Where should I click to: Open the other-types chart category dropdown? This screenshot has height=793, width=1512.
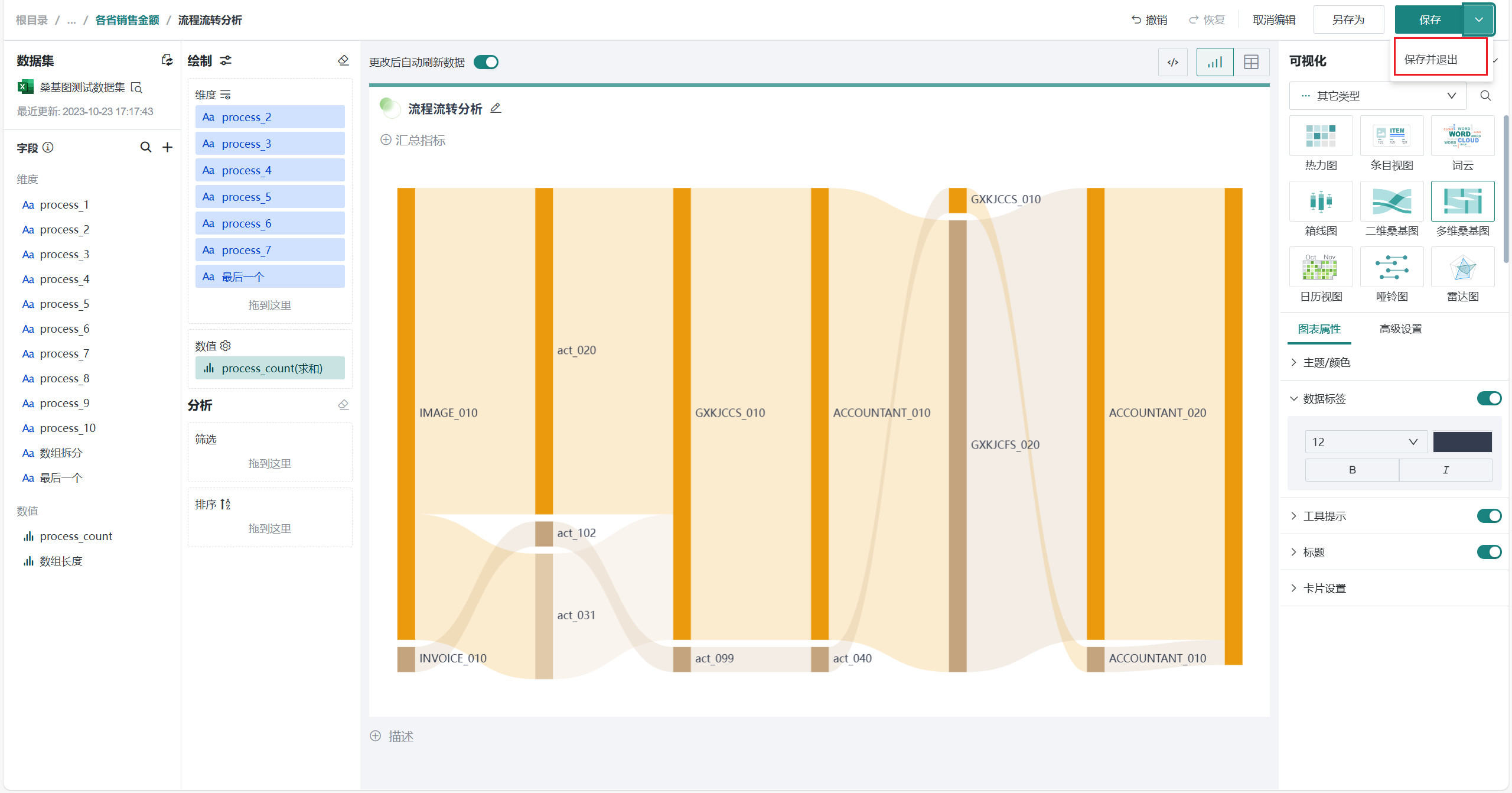pos(1377,96)
